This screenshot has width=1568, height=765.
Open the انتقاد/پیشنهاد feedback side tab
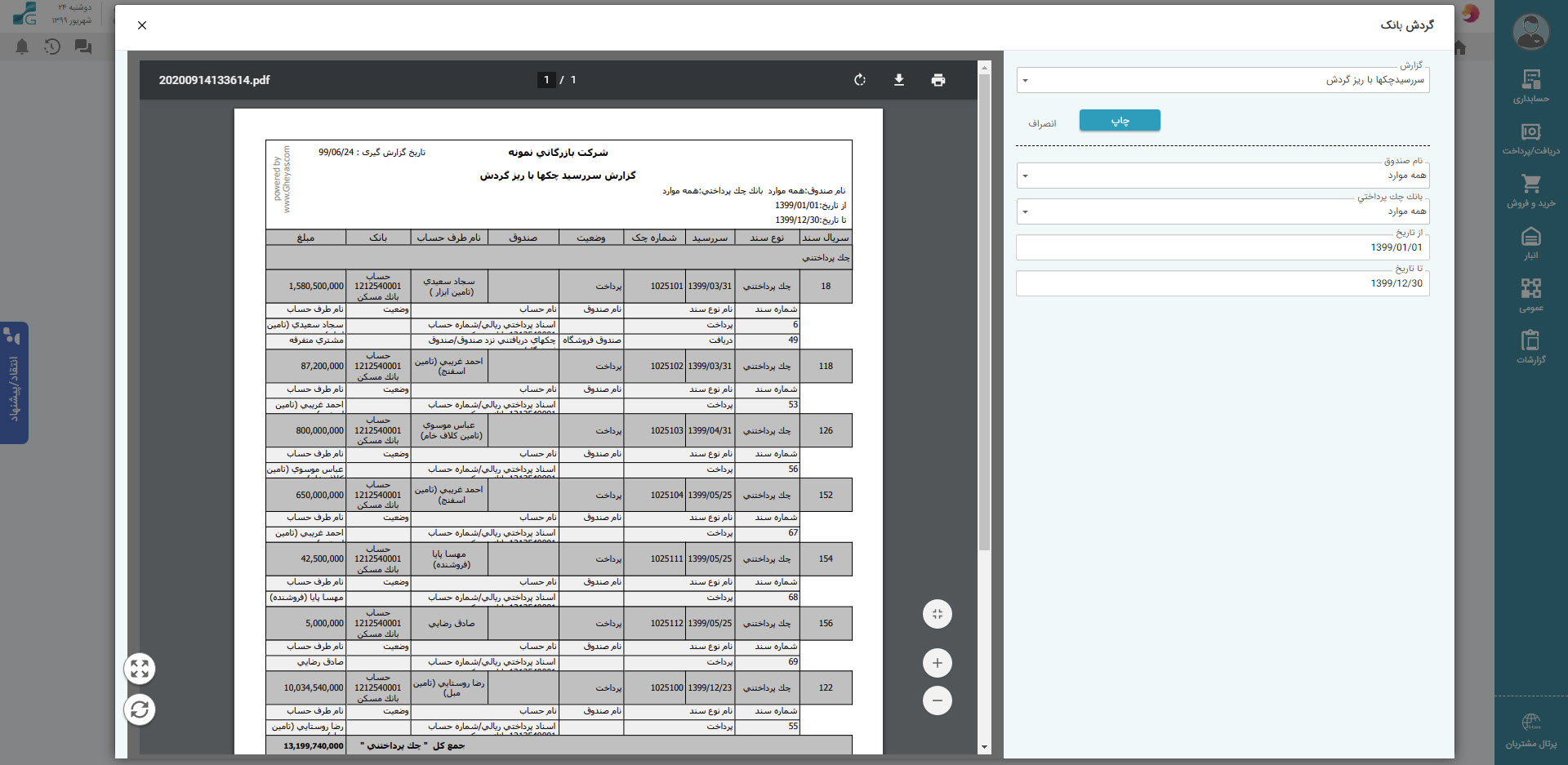click(x=14, y=383)
